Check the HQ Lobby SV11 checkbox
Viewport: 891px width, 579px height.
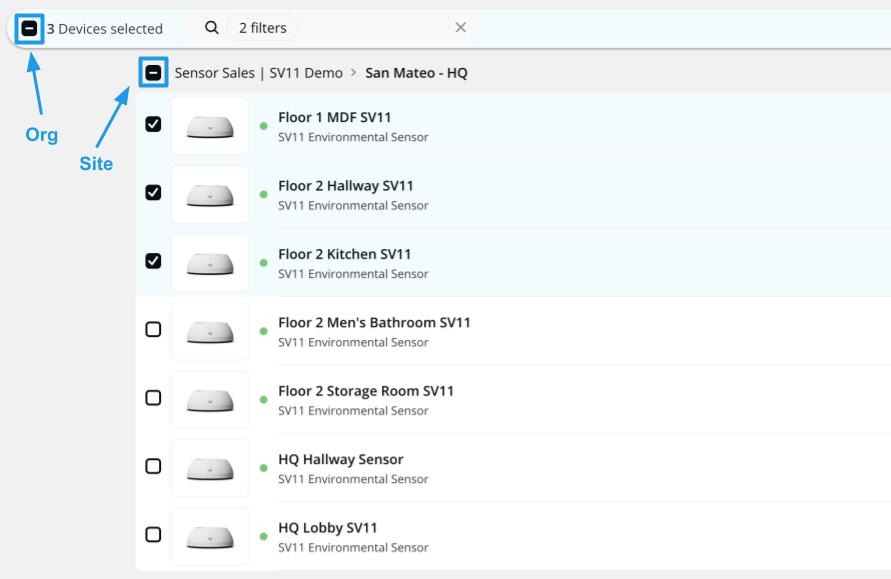coord(153,535)
